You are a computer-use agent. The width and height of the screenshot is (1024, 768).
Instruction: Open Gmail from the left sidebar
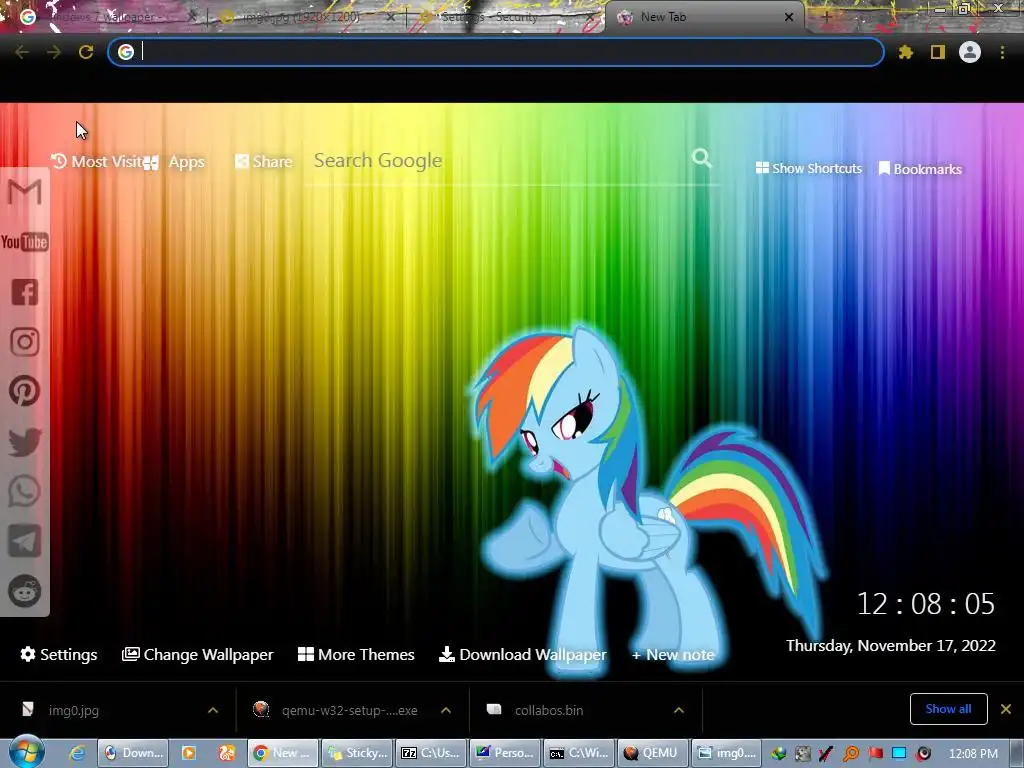[24, 193]
